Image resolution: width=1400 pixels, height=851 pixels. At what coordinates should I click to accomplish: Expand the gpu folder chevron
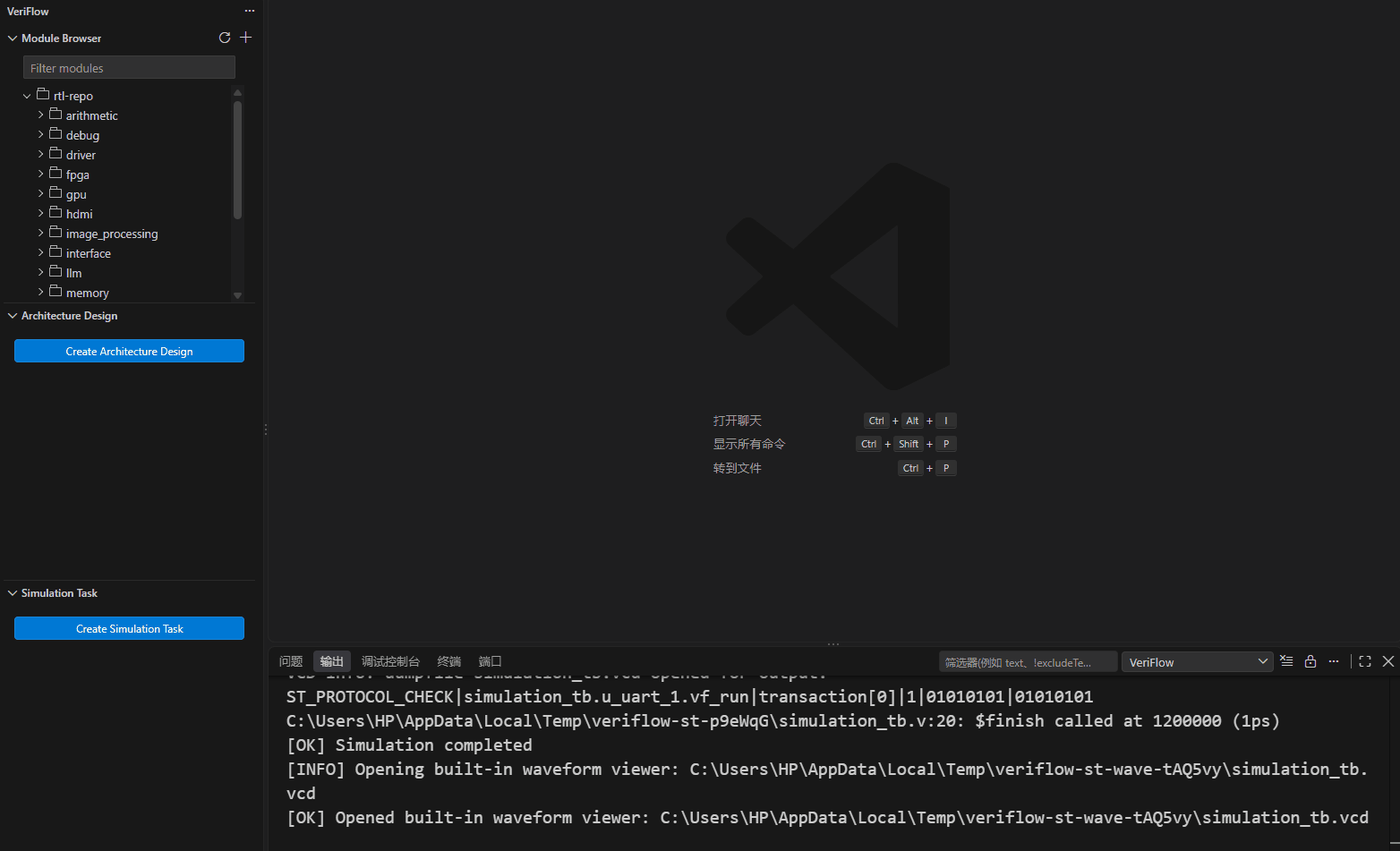[40, 194]
